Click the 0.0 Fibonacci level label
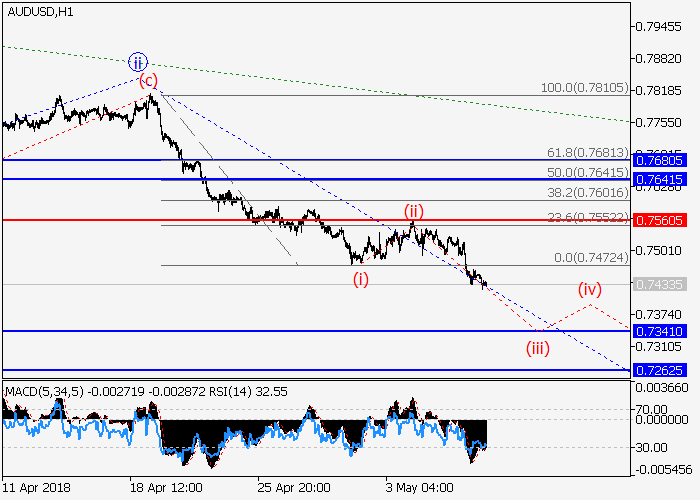This screenshot has height=500, width=700. click(591, 258)
